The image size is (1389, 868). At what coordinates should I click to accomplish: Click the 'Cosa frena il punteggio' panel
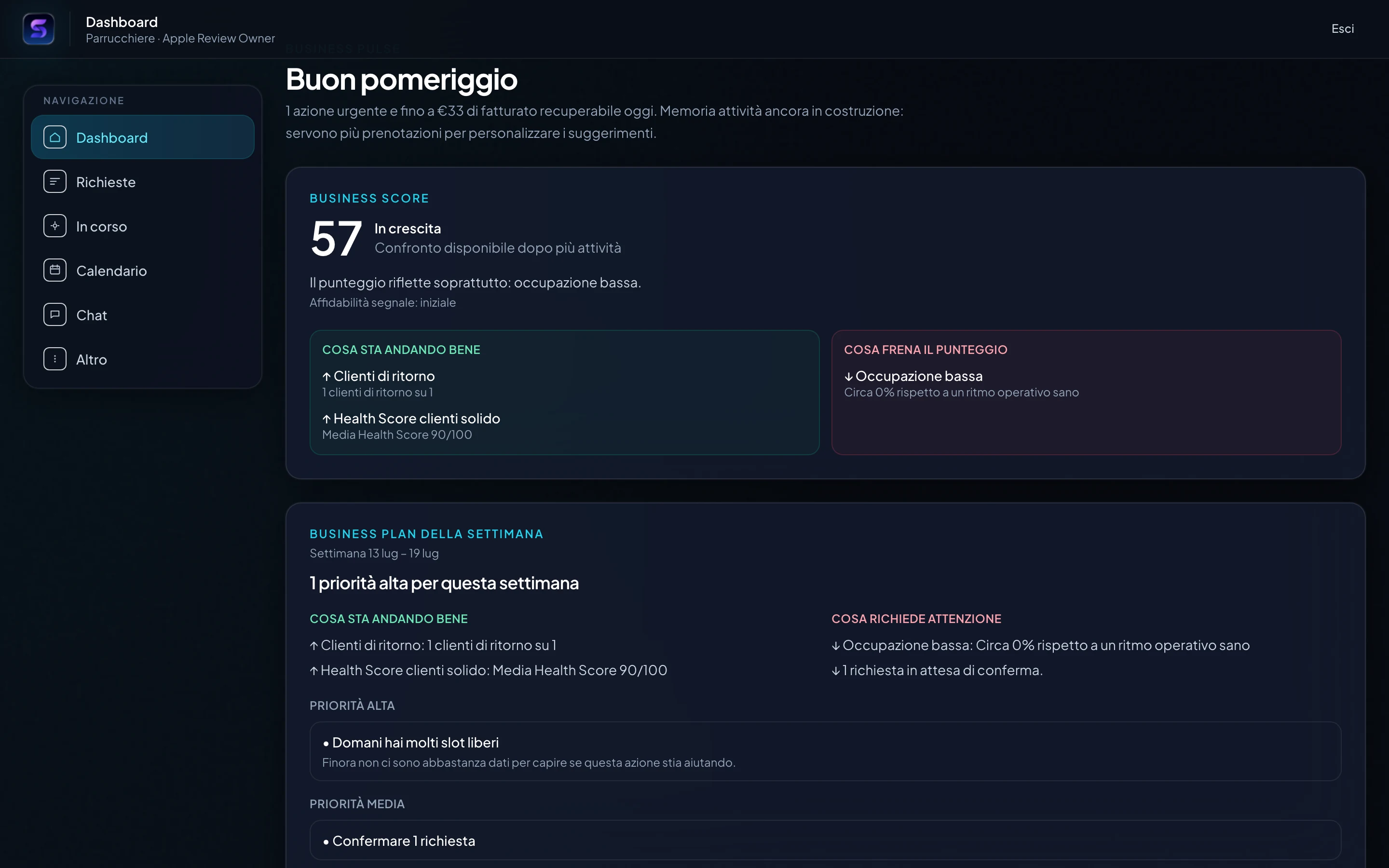tap(1086, 393)
